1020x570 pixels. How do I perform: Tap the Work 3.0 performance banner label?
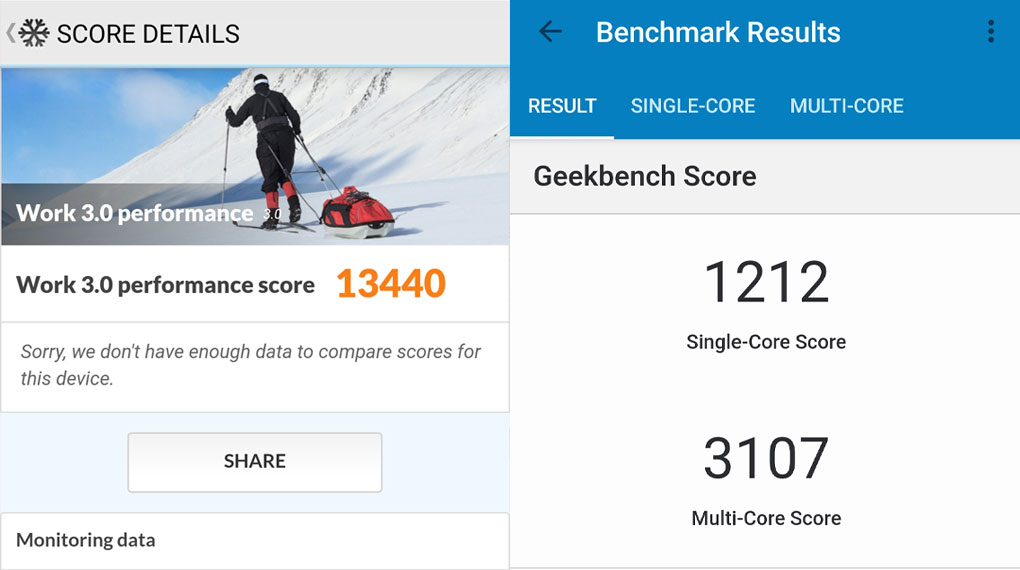click(x=135, y=213)
